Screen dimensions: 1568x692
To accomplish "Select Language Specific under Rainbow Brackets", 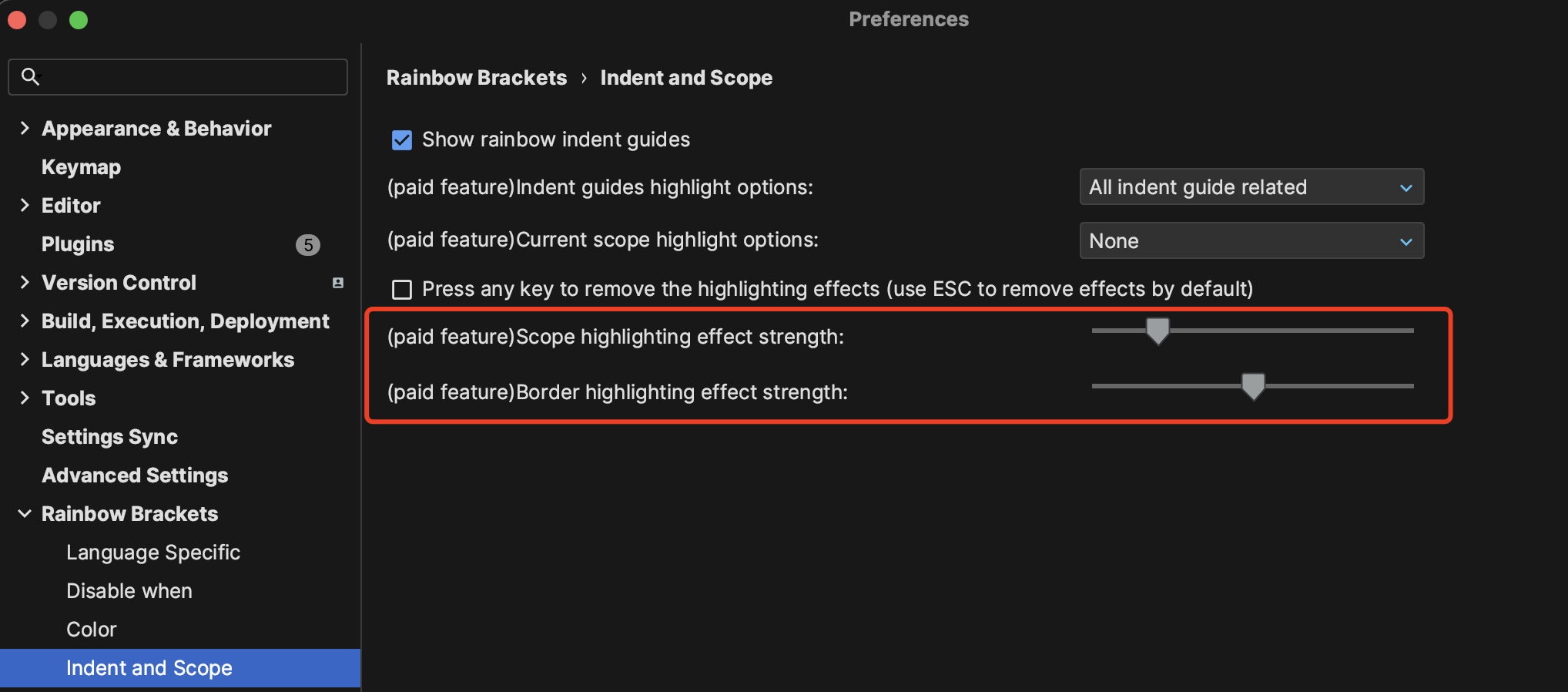I will coord(153,553).
